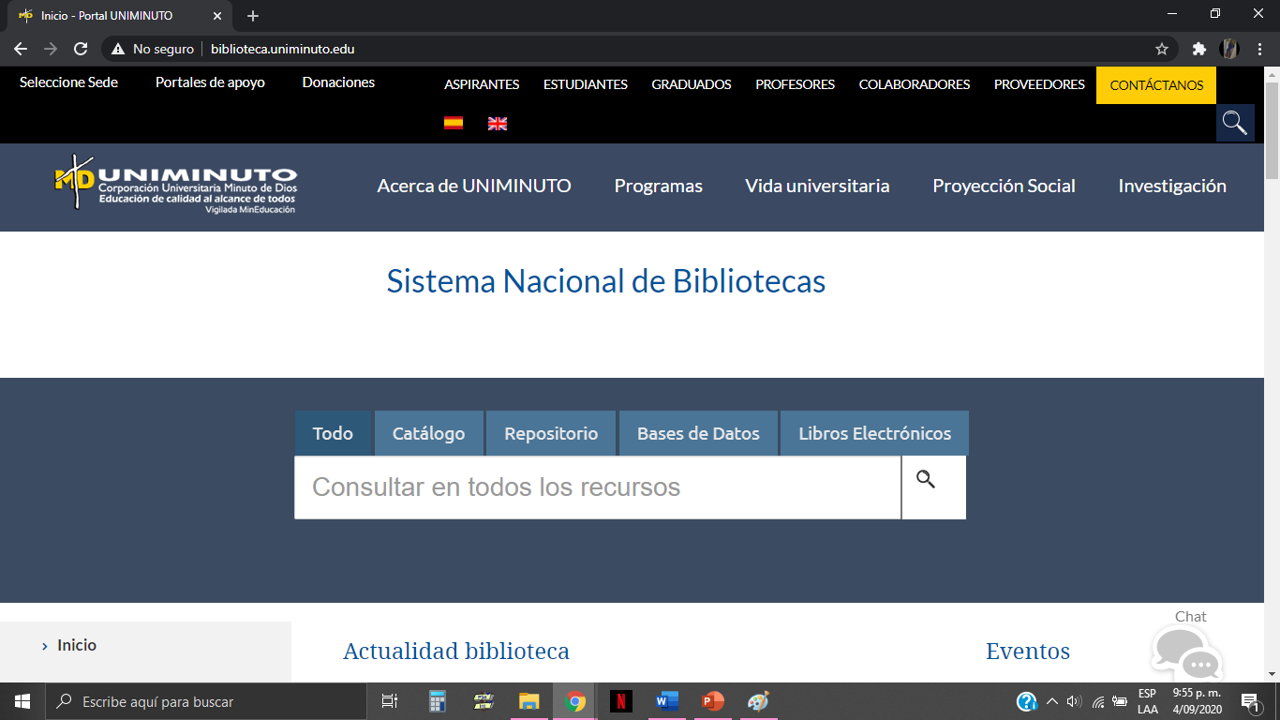Open the Acerca de UNIMINUTO menu
This screenshot has height=720, width=1280.
tap(474, 186)
